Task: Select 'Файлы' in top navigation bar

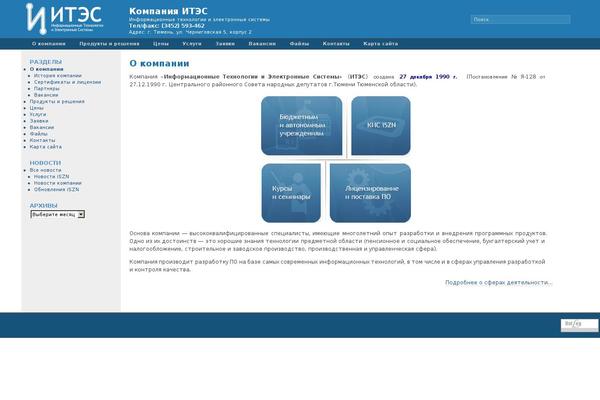Action: click(299, 44)
